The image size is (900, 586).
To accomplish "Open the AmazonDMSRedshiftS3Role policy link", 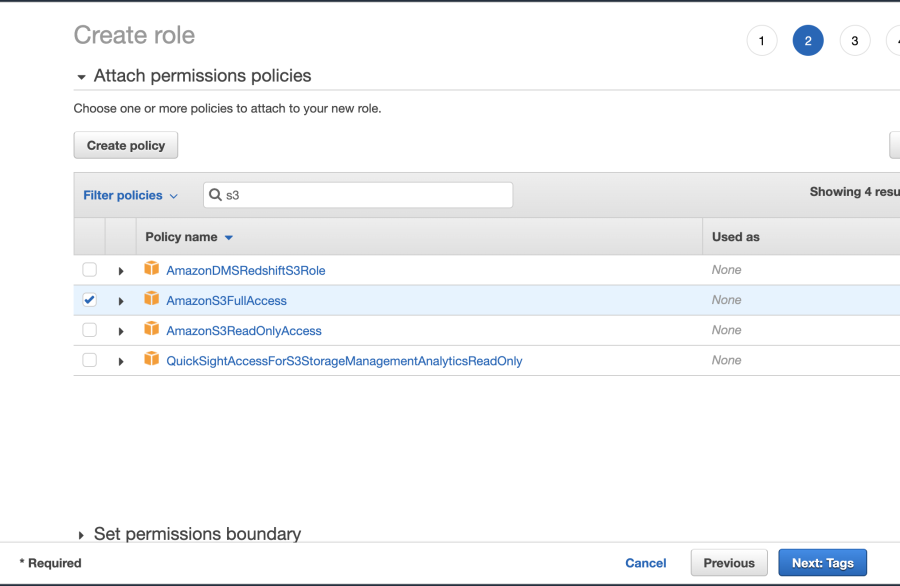I will [x=246, y=270].
